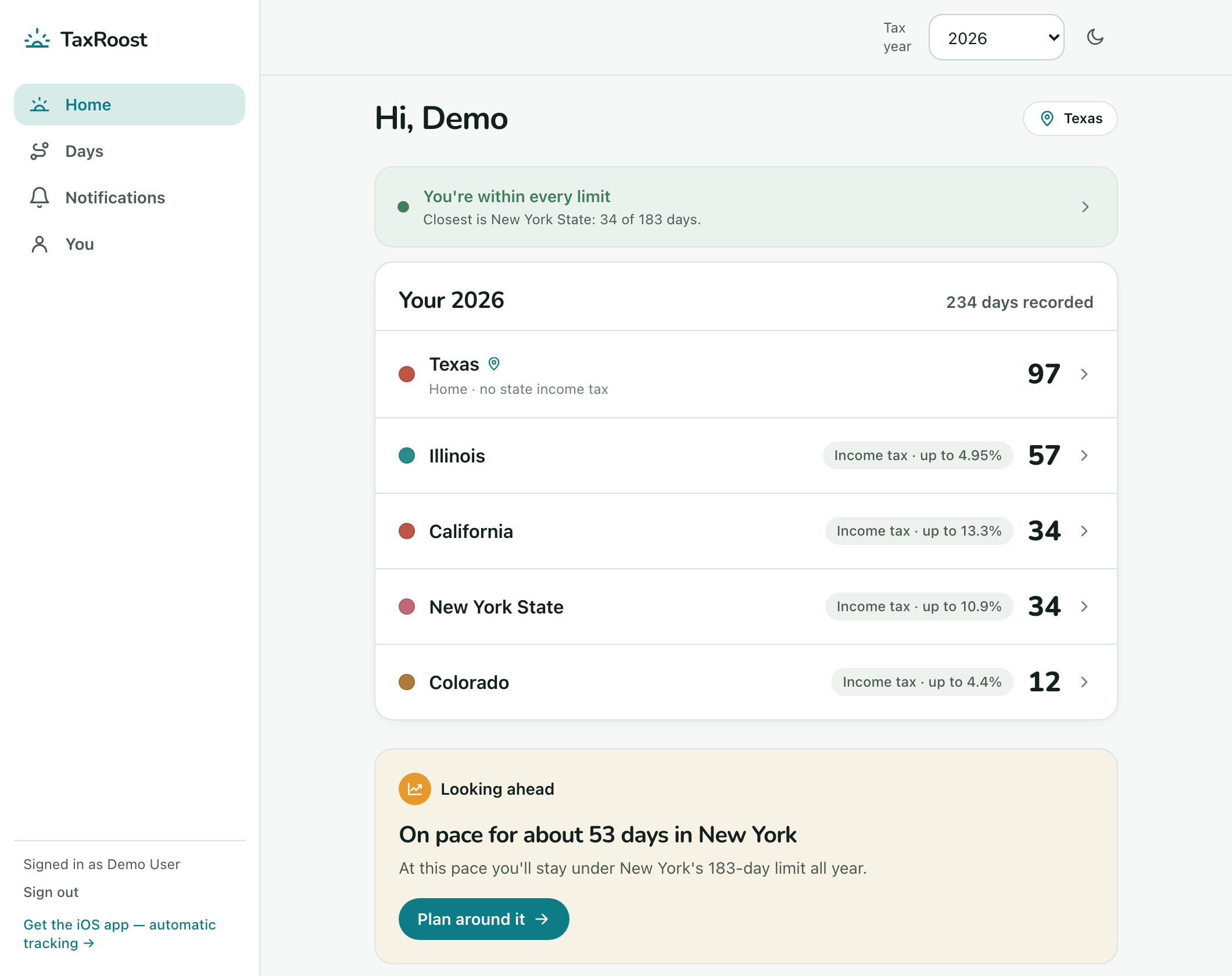Click Closest is New York State text
Image resolution: width=1232 pixels, height=976 pixels.
tap(562, 220)
